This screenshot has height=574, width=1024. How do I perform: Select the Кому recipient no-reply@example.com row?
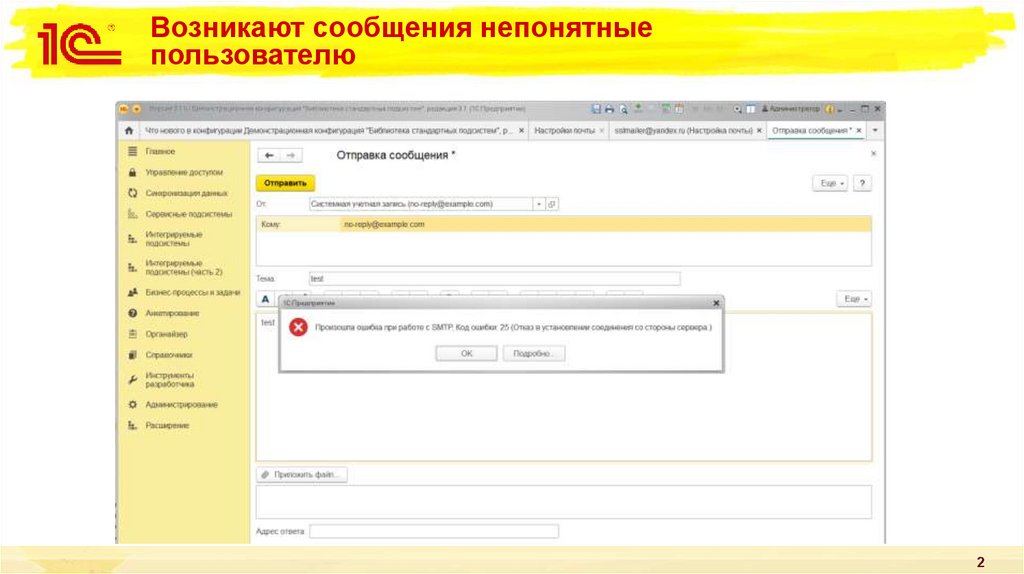(564, 224)
